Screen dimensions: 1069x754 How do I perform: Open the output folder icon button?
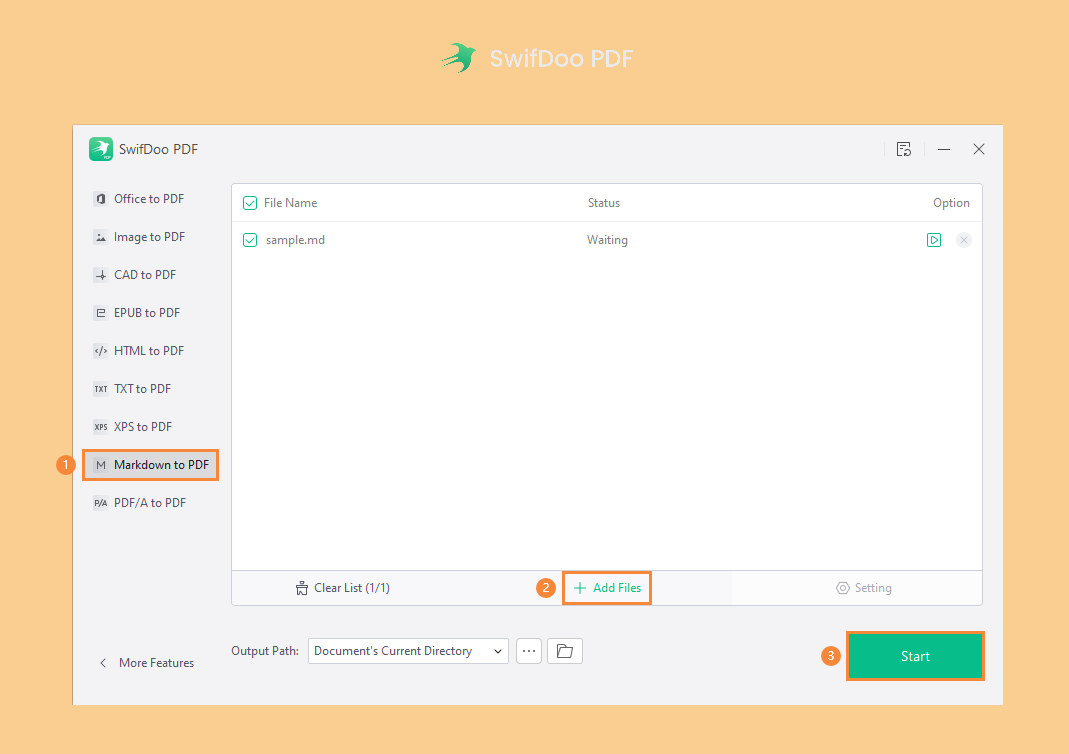point(564,651)
